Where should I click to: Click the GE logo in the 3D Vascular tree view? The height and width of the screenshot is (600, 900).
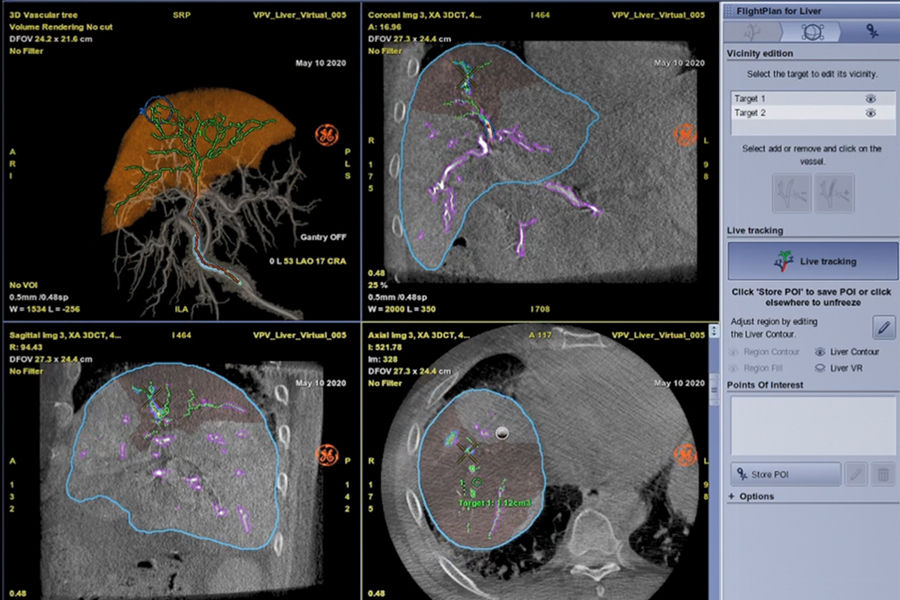coord(327,136)
